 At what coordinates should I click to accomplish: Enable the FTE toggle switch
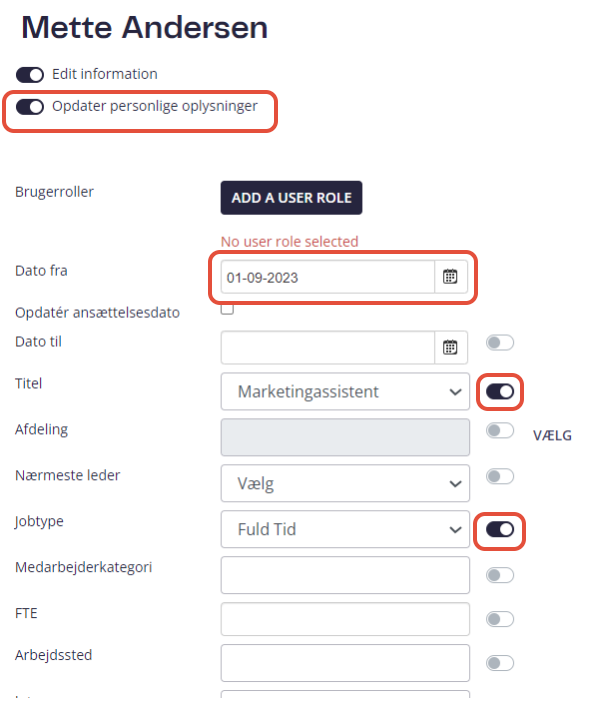pyautogui.click(x=500, y=619)
